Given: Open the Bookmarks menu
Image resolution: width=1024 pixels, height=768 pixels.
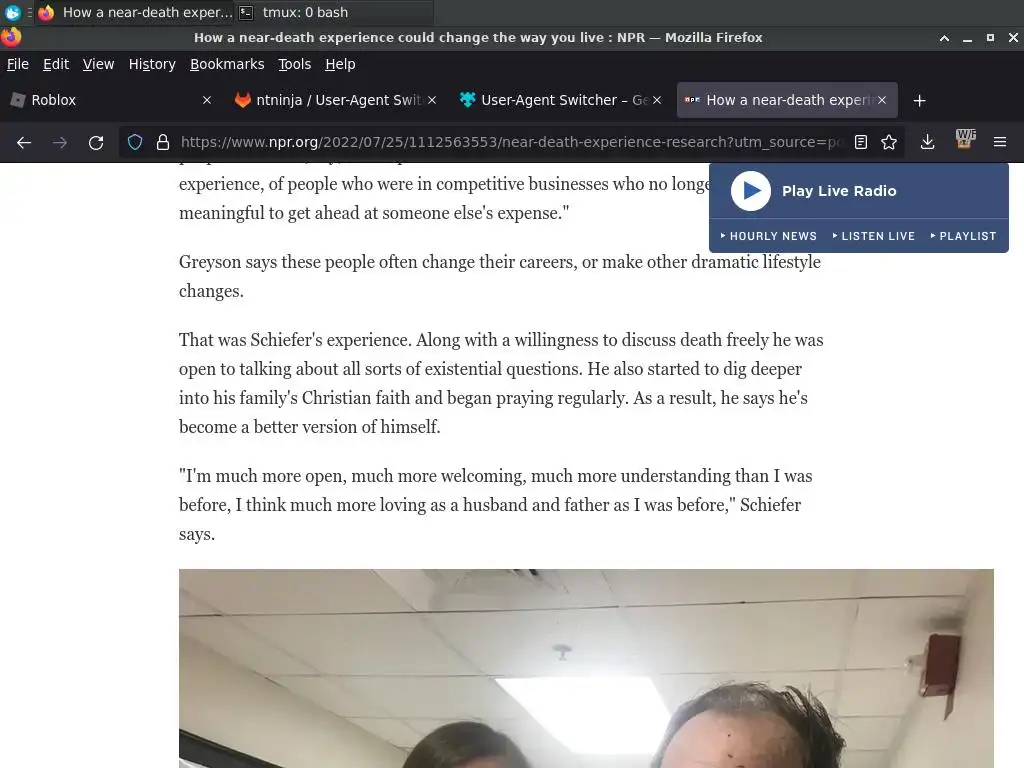Looking at the screenshot, I should 227,64.
